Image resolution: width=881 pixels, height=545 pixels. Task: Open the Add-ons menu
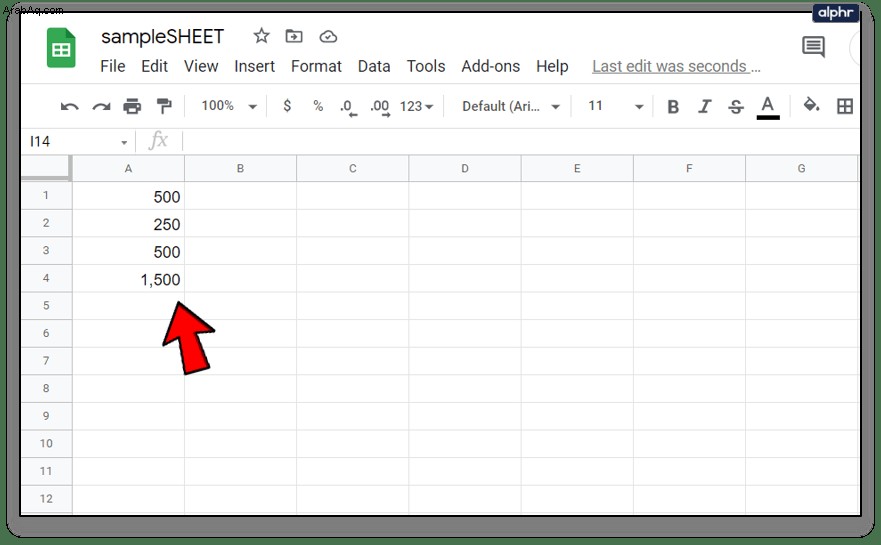pyautogui.click(x=491, y=66)
